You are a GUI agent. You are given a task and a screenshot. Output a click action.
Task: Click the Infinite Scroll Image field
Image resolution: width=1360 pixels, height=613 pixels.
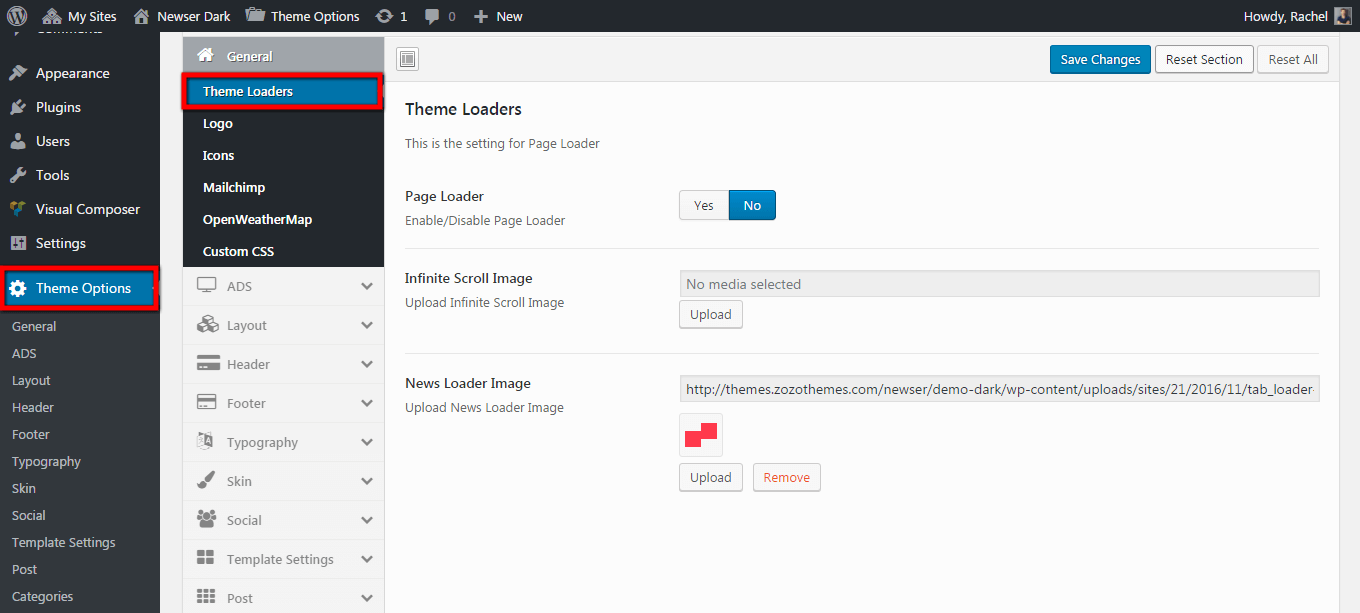point(998,284)
